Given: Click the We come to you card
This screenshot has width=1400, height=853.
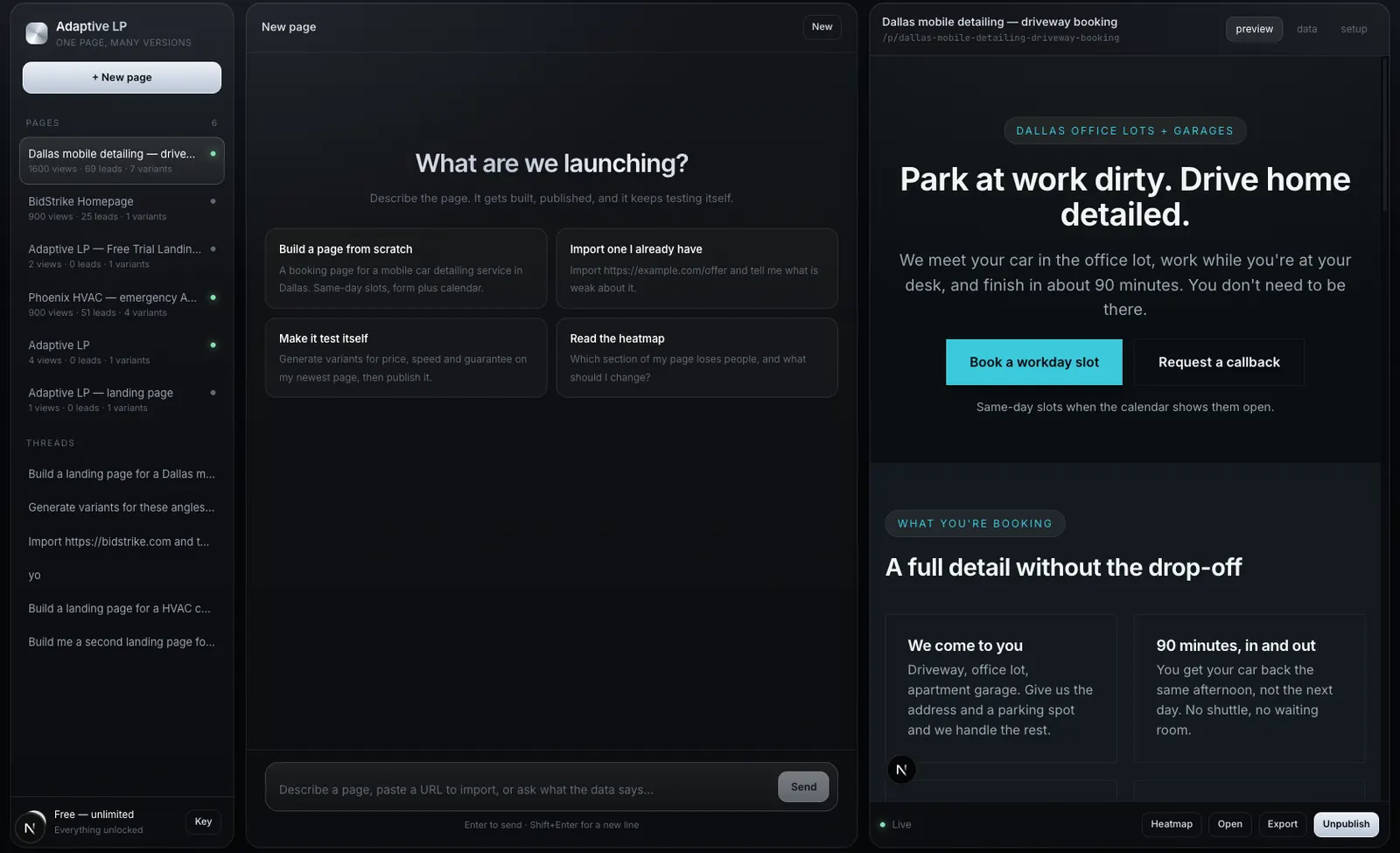Looking at the screenshot, I should [1001, 689].
